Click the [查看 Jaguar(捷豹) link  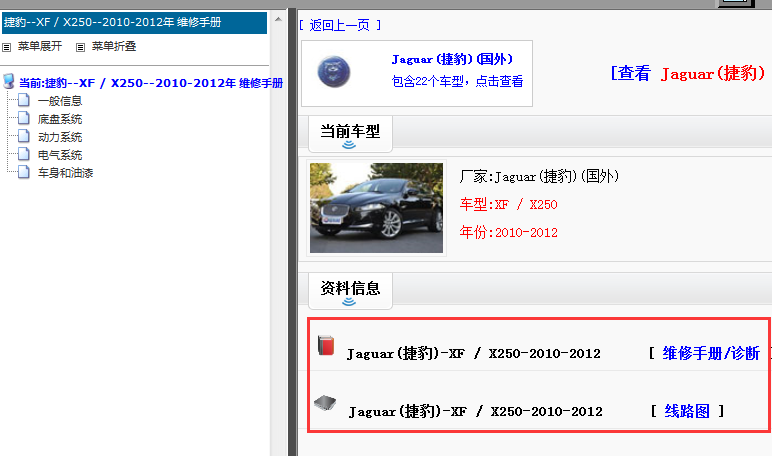pos(688,73)
